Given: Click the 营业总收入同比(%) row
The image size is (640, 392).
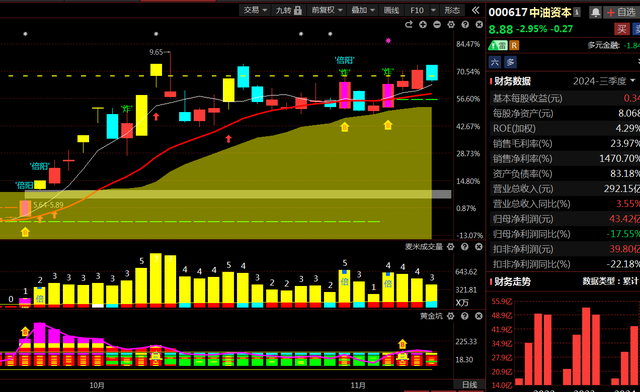Looking at the screenshot, I should pos(564,204).
